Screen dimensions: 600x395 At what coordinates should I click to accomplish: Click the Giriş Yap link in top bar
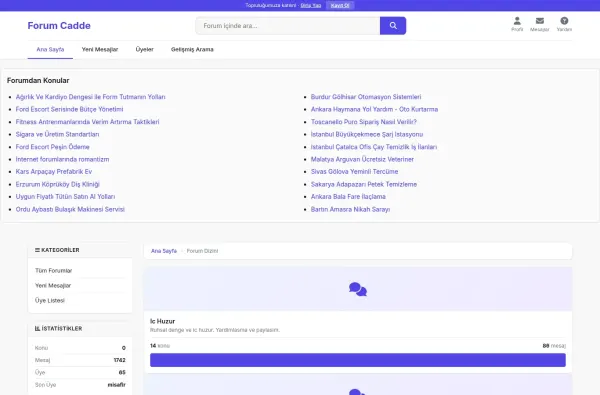tap(311, 5)
